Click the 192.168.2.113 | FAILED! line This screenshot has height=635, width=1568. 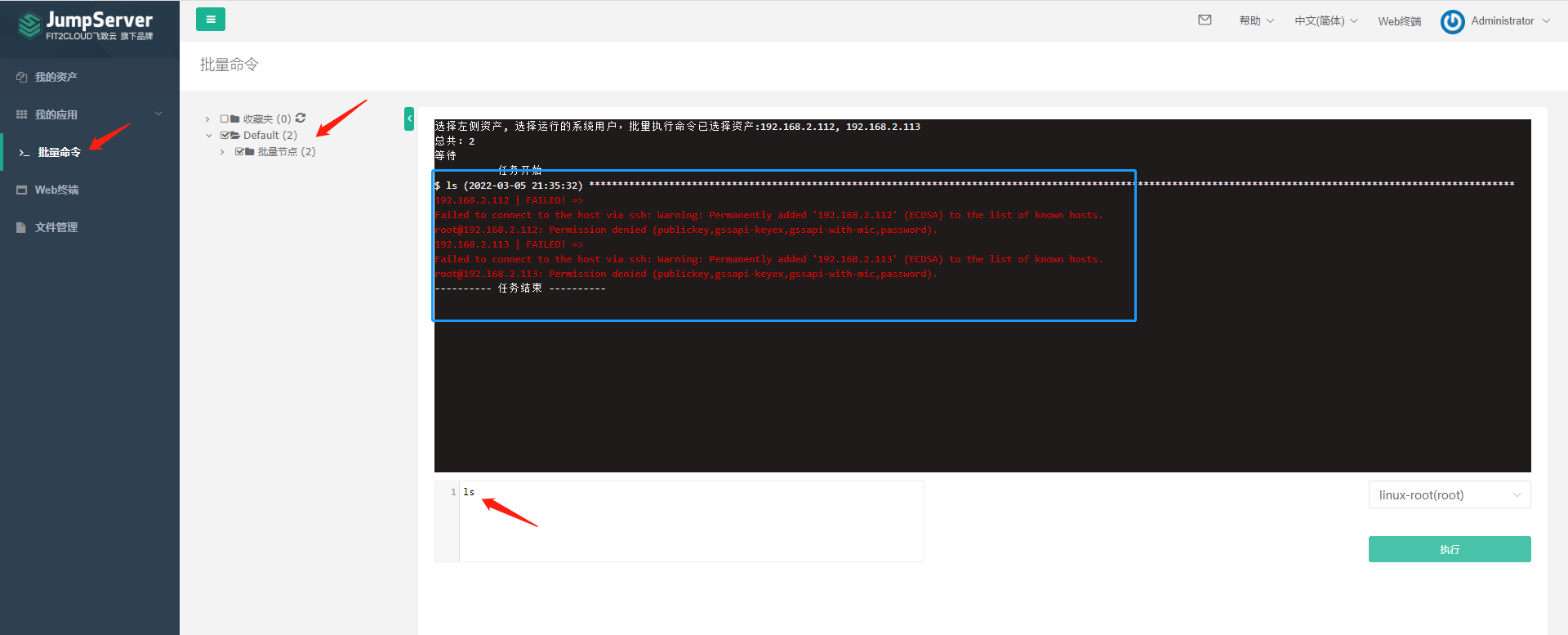click(509, 244)
